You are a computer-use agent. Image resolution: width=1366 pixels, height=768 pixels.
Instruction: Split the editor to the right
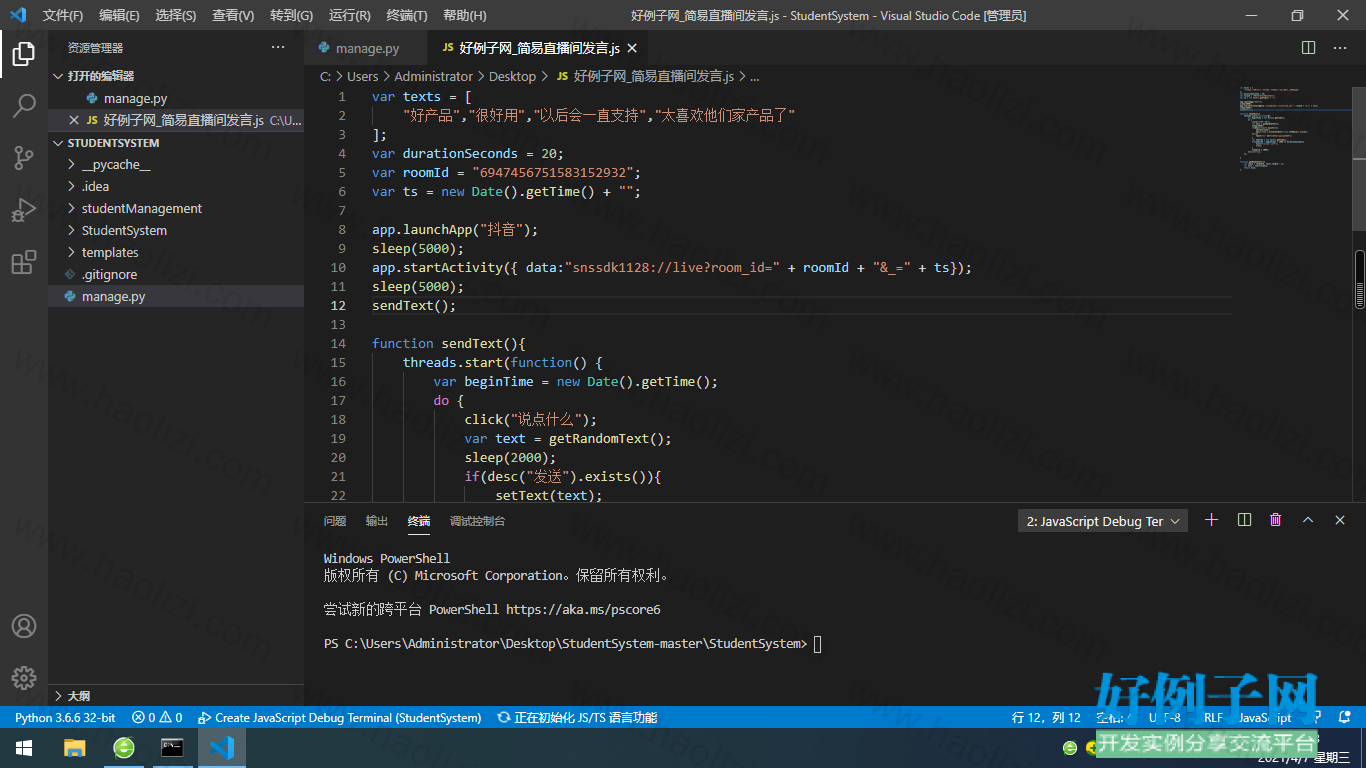(1308, 48)
